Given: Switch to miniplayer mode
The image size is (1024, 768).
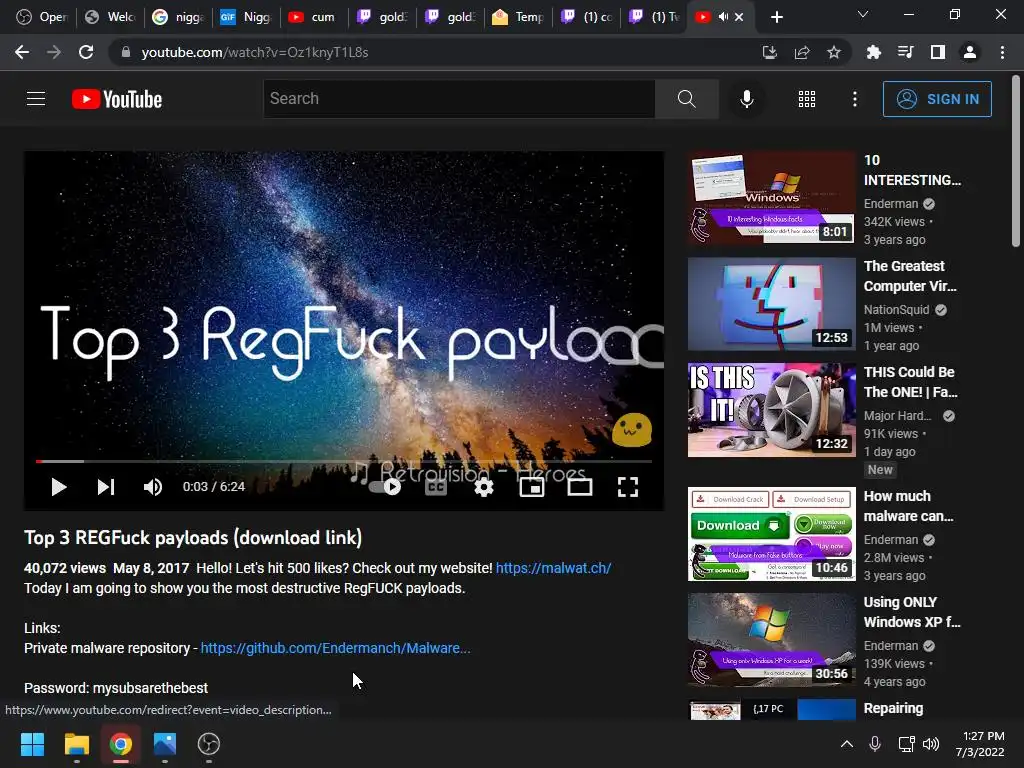Looking at the screenshot, I should [532, 487].
